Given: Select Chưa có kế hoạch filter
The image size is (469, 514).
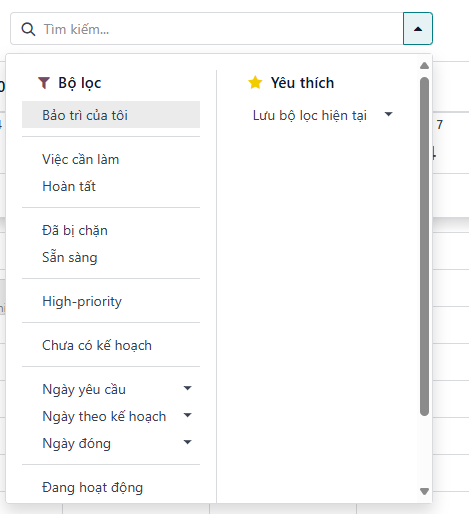Looking at the screenshot, I should (x=111, y=345).
